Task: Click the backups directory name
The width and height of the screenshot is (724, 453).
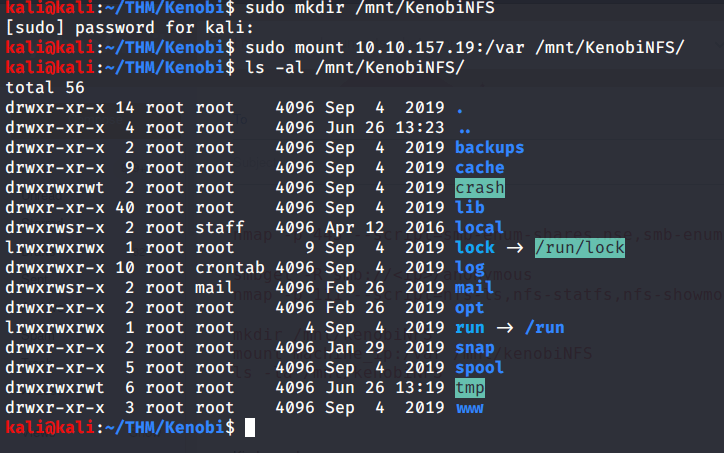Action: 489,148
